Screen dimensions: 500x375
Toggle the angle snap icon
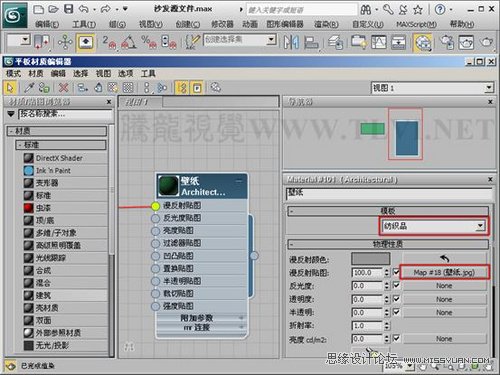click(x=128, y=42)
